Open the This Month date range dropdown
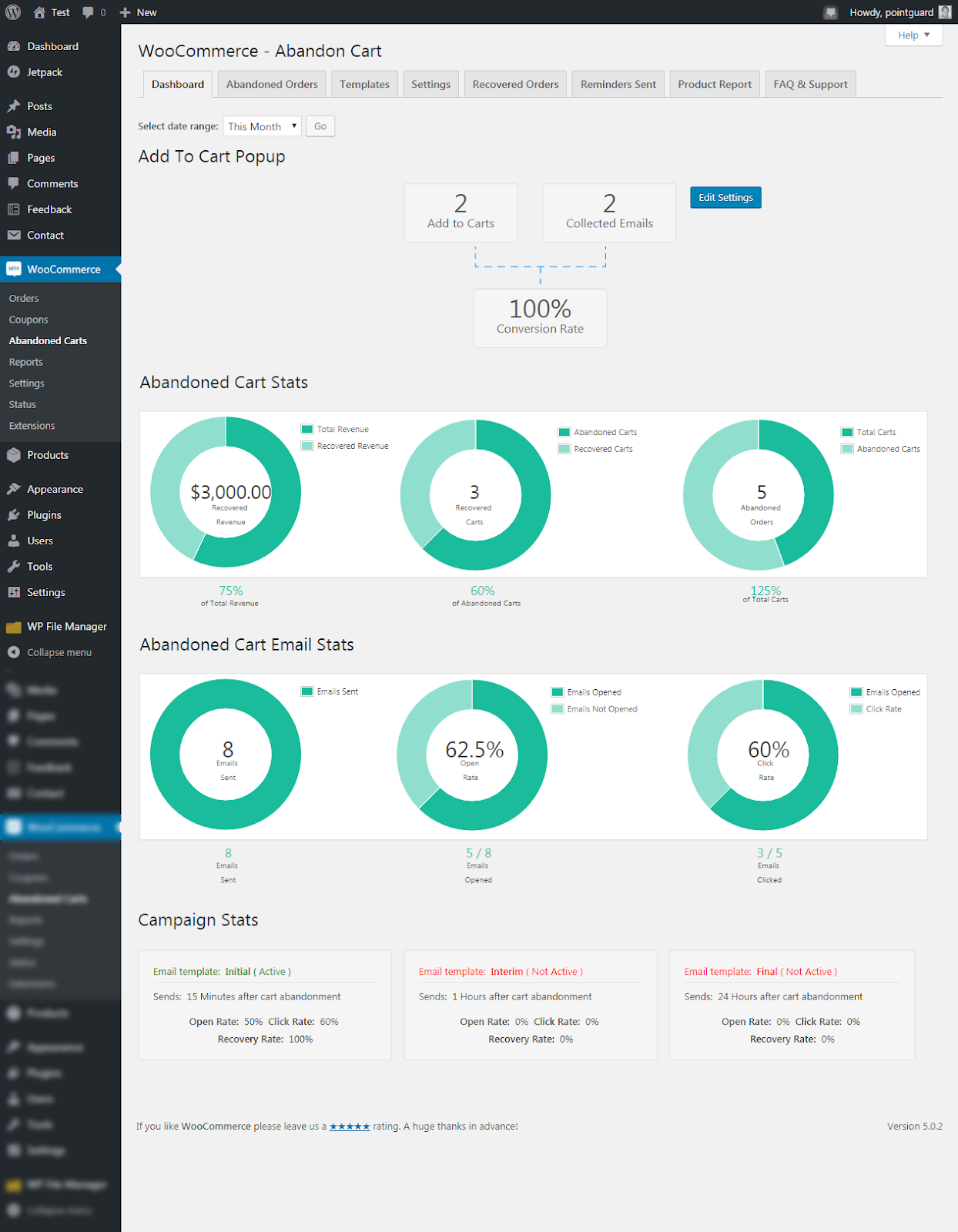The width and height of the screenshot is (958, 1232). (x=262, y=126)
